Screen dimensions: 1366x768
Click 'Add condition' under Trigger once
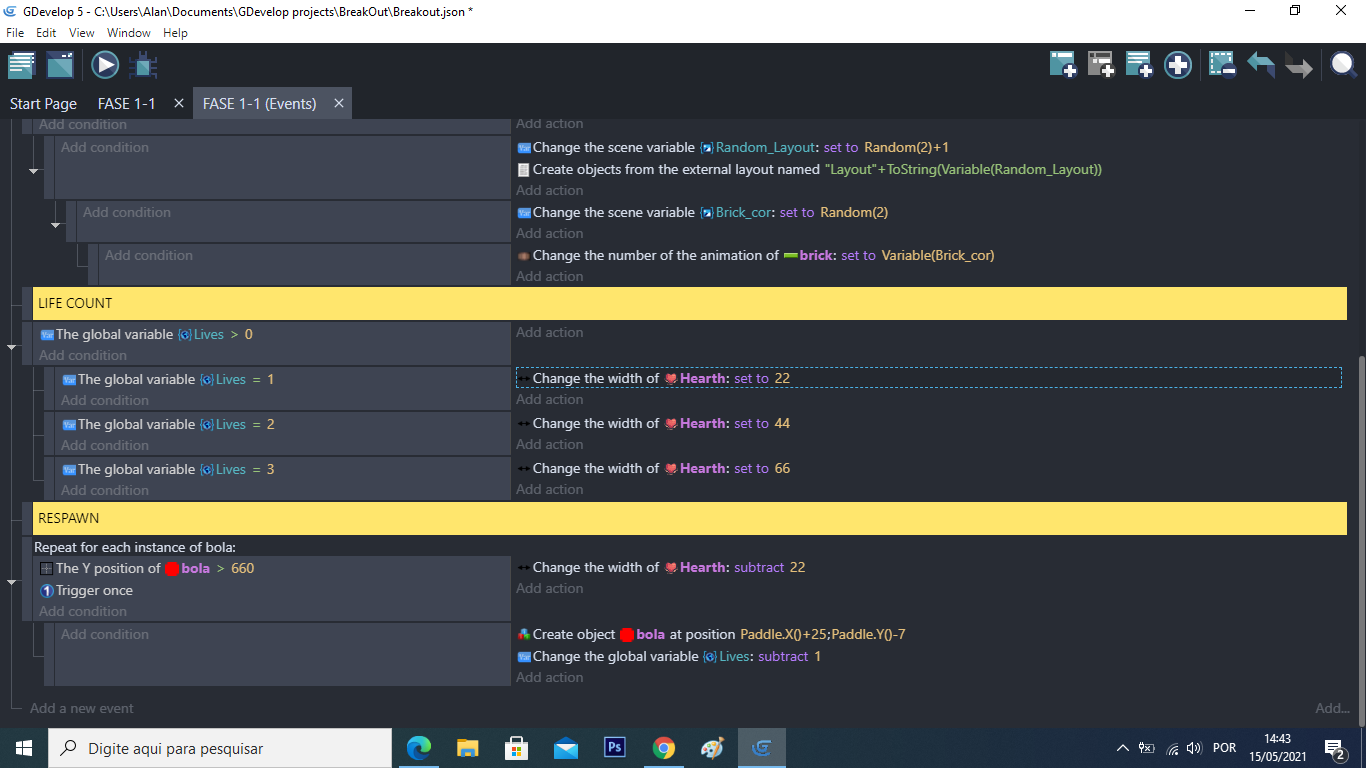point(83,611)
